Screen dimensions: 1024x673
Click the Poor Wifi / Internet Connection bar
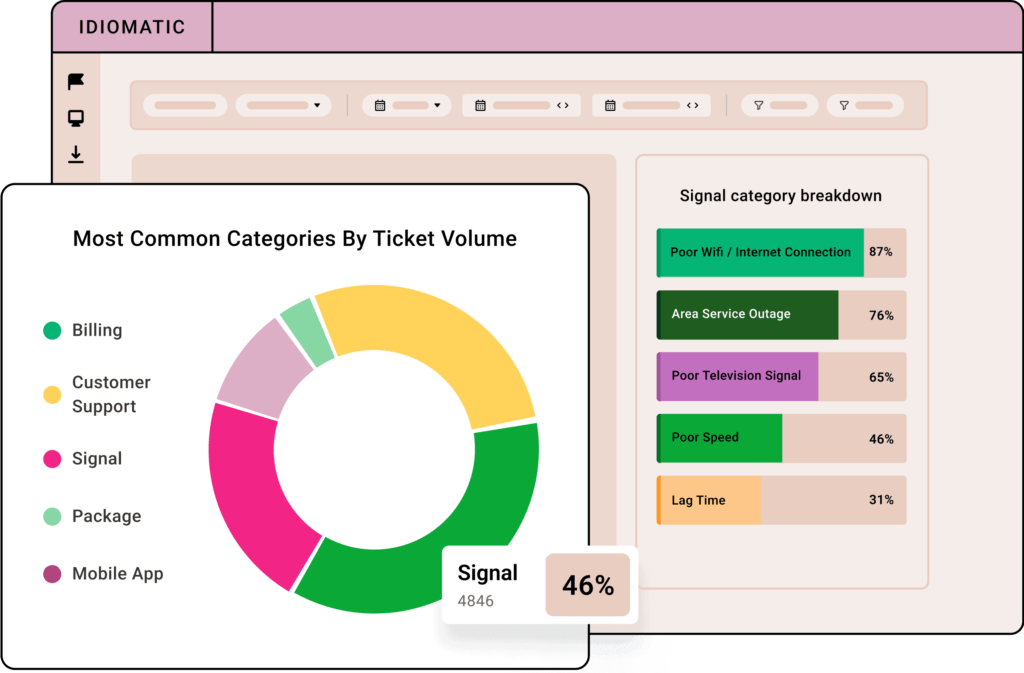pyautogui.click(x=759, y=253)
